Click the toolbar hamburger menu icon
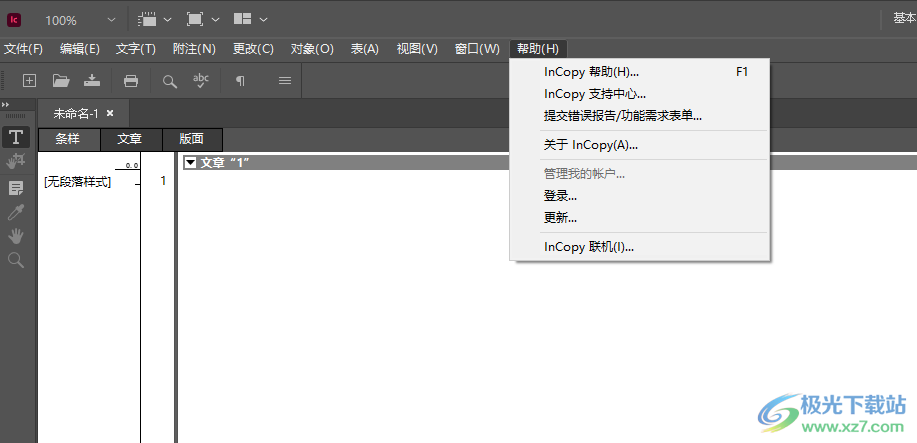Viewport: 917px width, 443px height. (285, 81)
